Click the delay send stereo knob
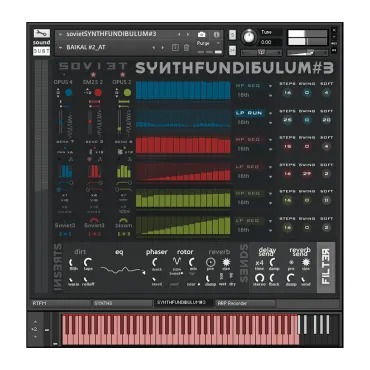Image resolution: width=370 pixels, height=370 pixels. click(x=259, y=278)
